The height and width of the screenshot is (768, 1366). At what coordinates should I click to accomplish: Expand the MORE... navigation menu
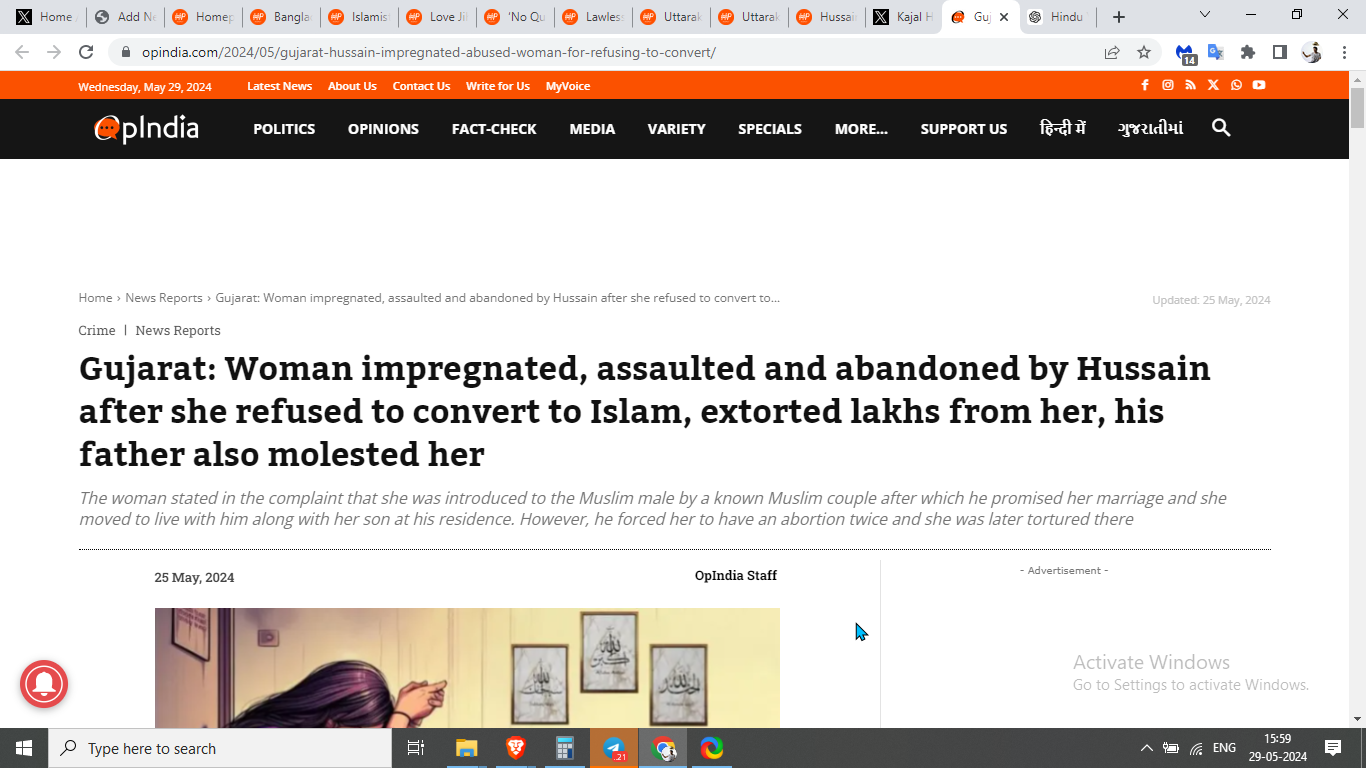pyautogui.click(x=861, y=129)
